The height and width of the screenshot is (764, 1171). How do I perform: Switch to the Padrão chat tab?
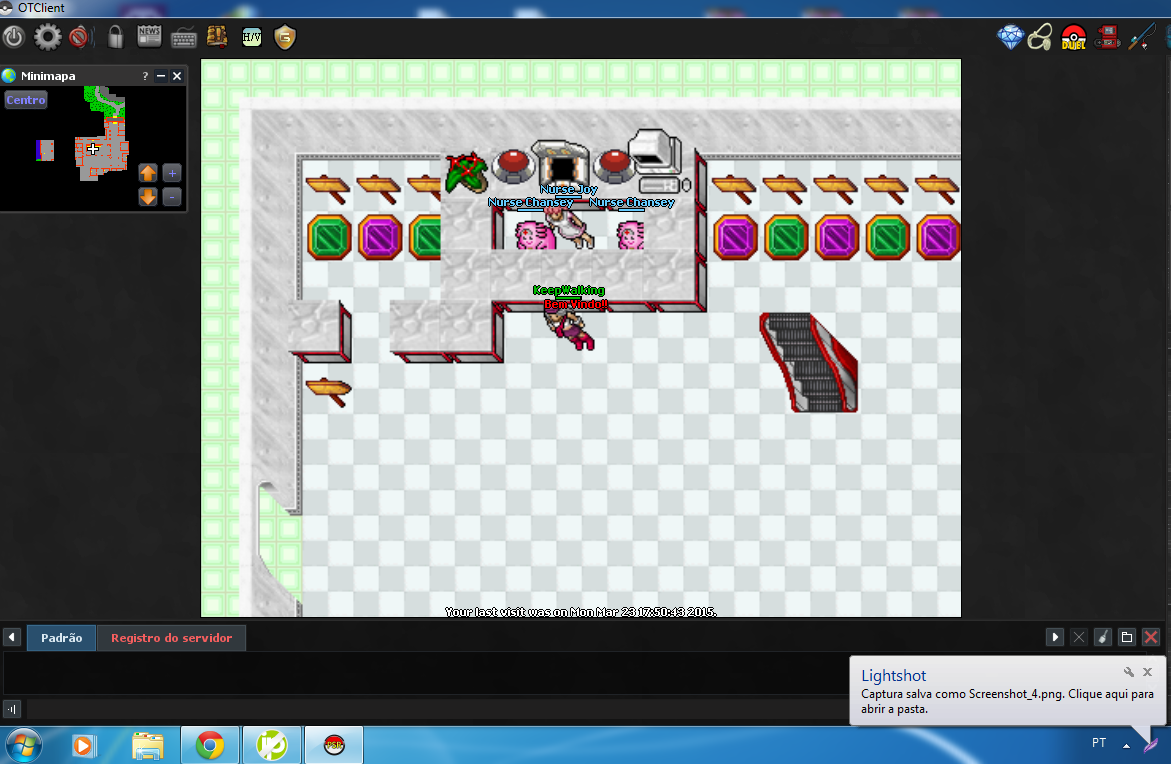point(62,638)
